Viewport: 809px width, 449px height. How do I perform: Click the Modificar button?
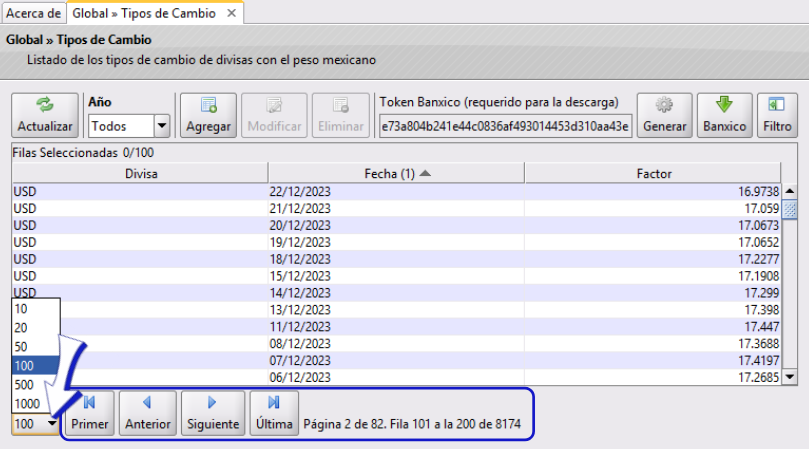pos(274,115)
